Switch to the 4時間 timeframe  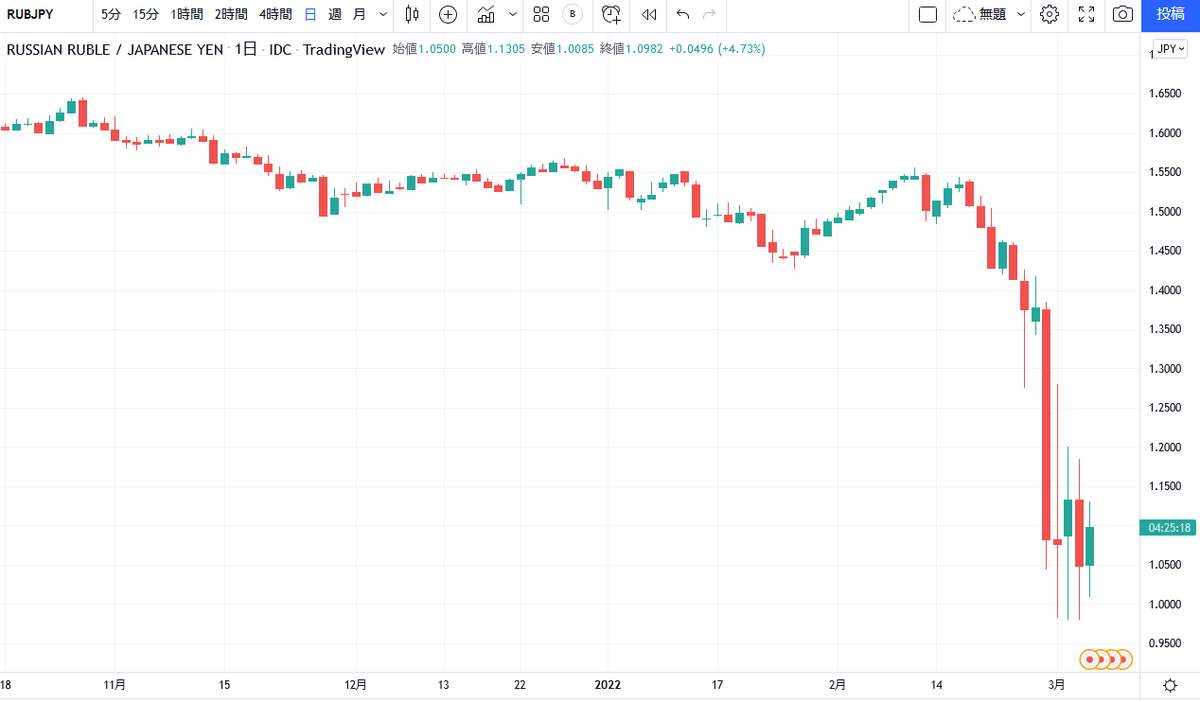275,14
